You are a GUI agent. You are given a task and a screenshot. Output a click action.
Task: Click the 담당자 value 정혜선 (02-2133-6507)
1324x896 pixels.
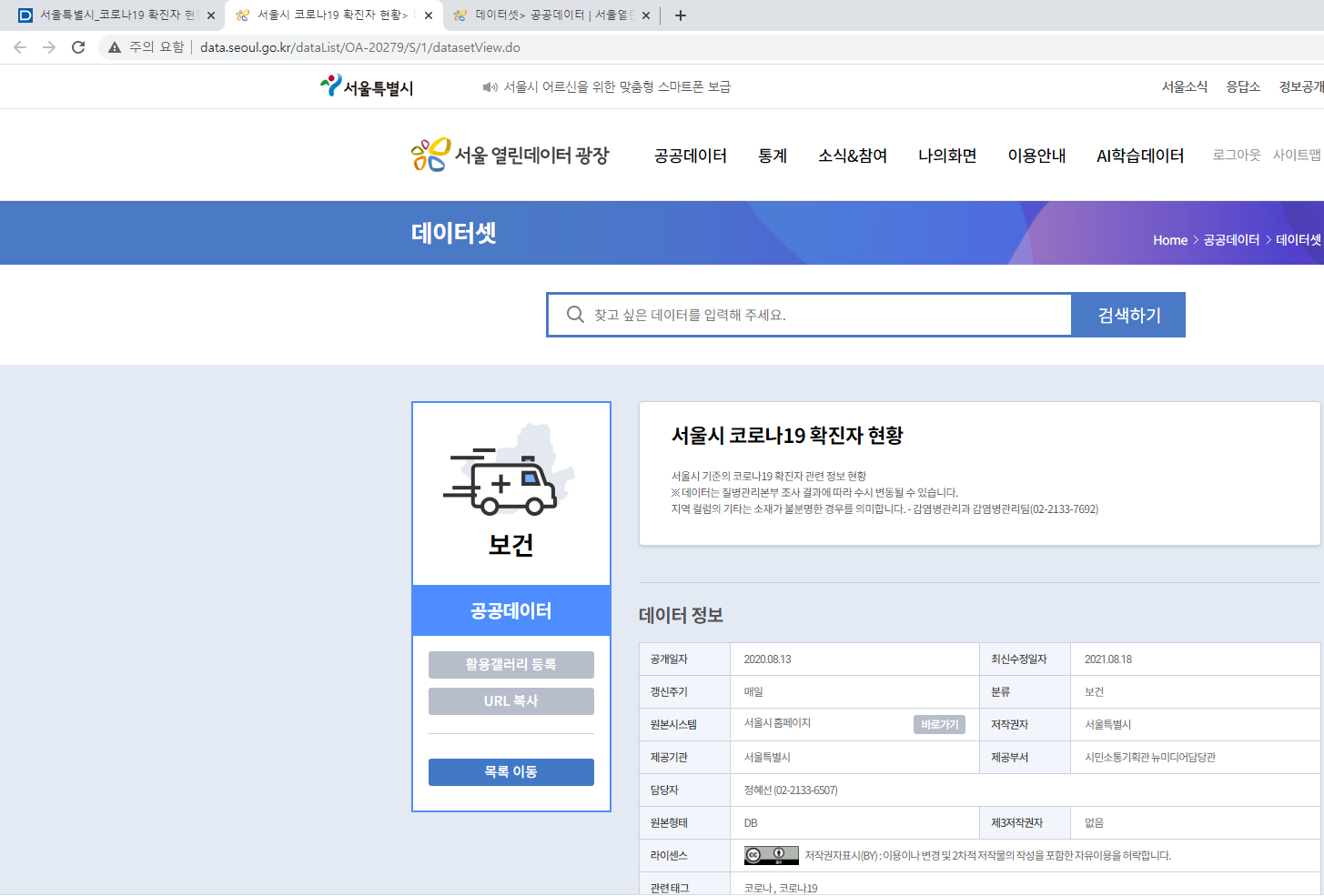click(x=791, y=790)
